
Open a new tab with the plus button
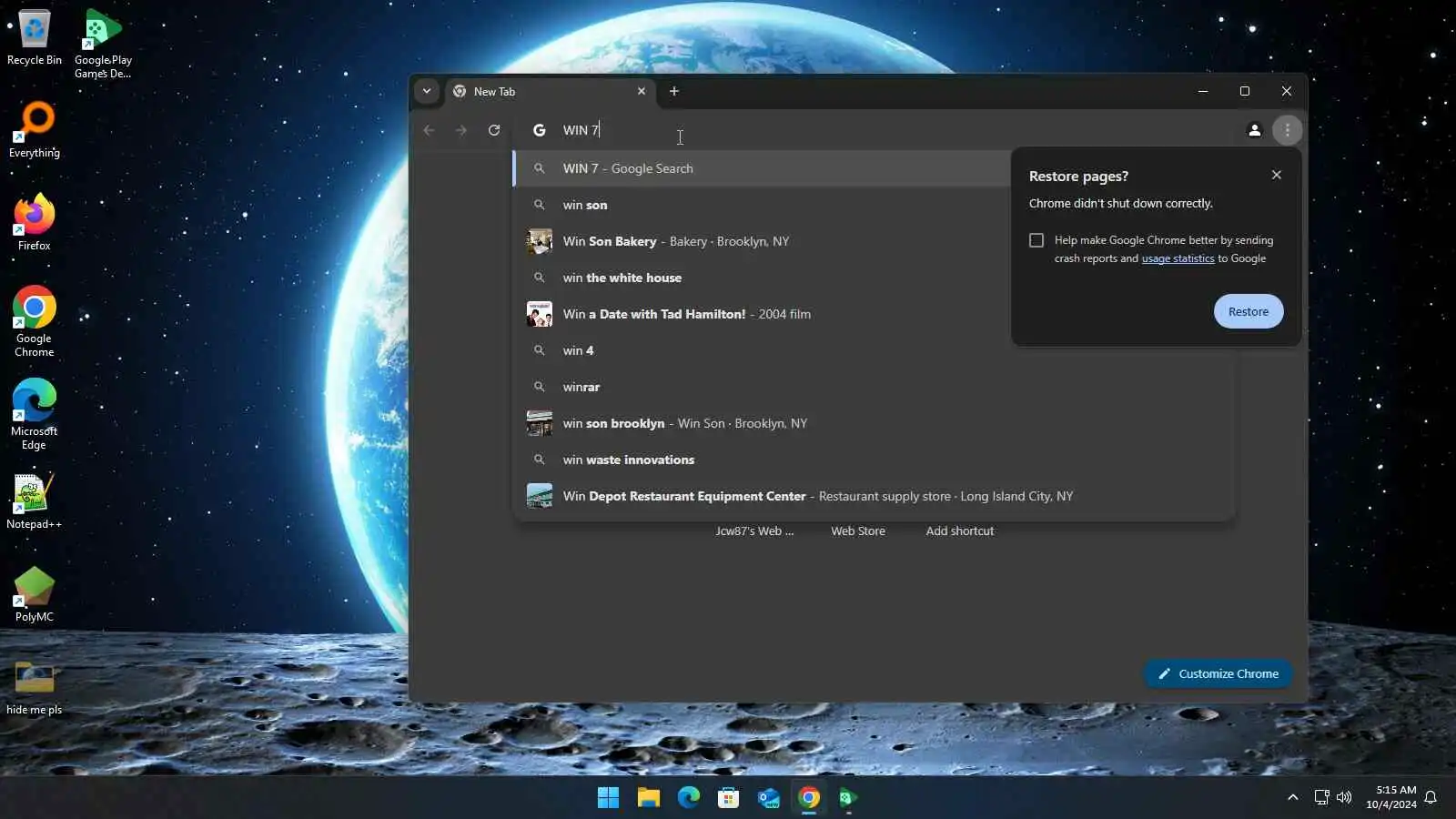pyautogui.click(x=674, y=91)
